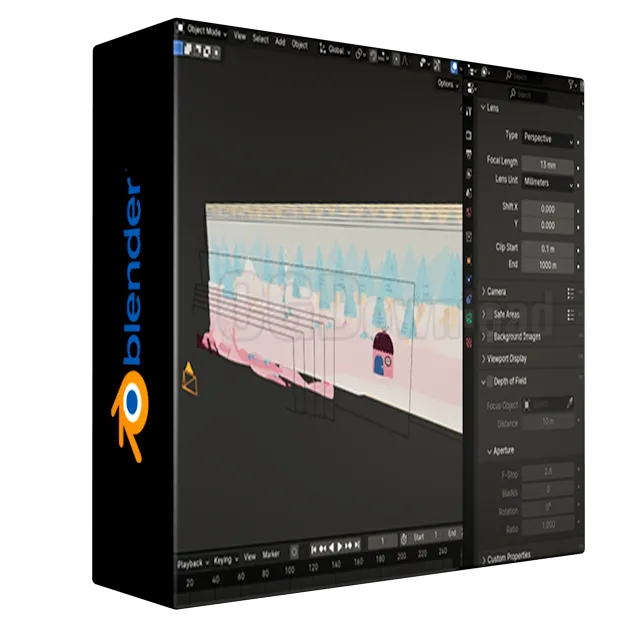Select the second selection mode icon (extend)
630x630 pixels.
pos(188,49)
